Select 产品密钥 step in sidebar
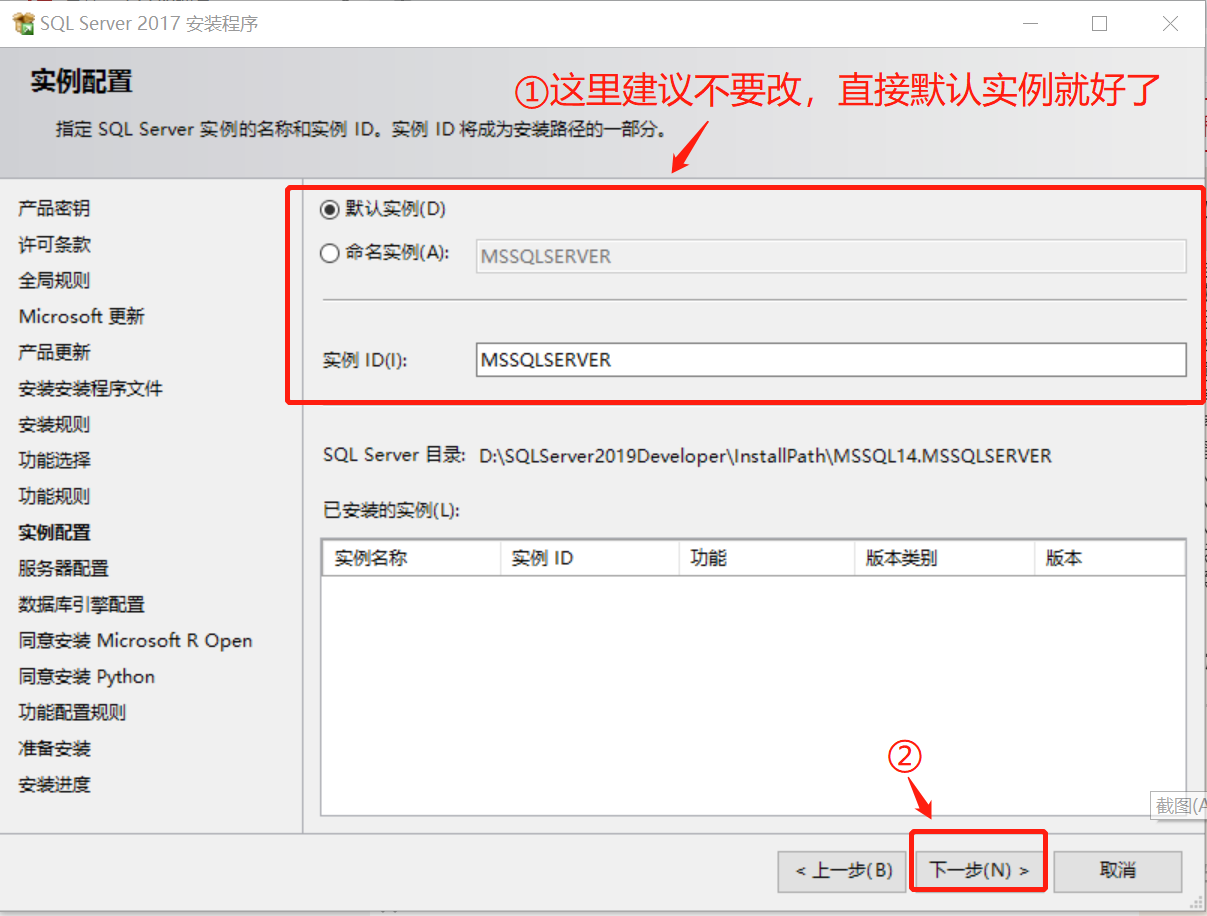1207x916 pixels. 54,208
